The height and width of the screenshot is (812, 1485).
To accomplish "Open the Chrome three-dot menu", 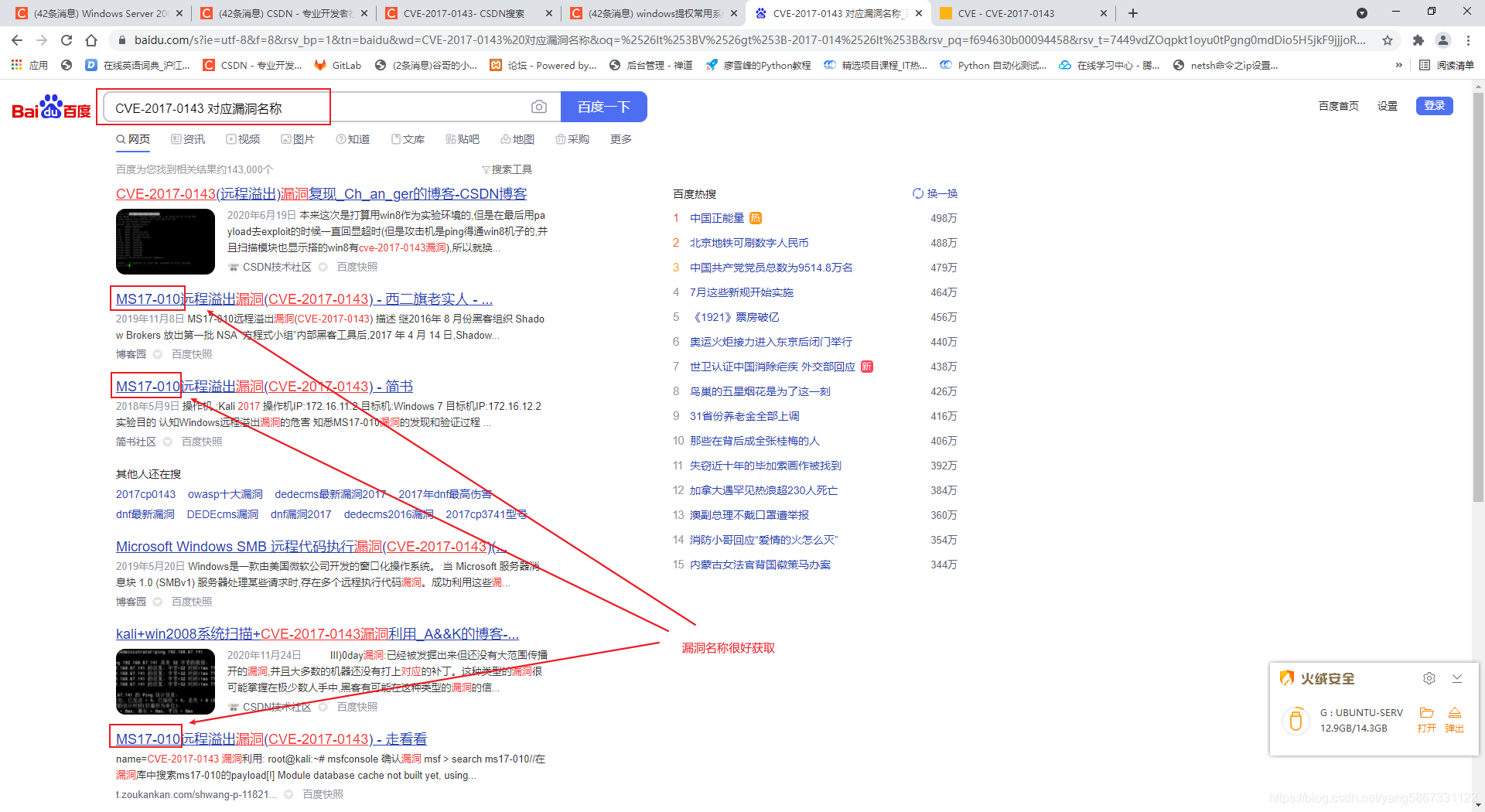I will coord(1468,40).
